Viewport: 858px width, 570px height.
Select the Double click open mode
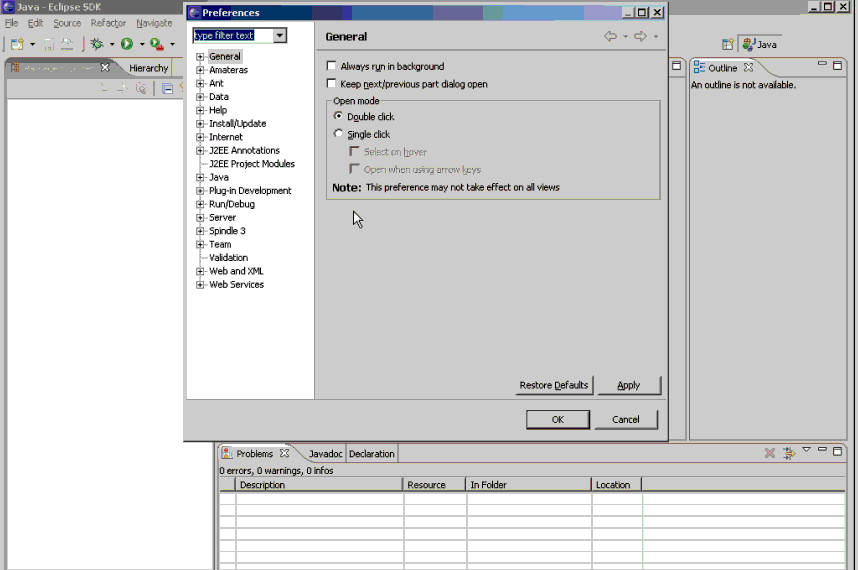tap(338, 116)
